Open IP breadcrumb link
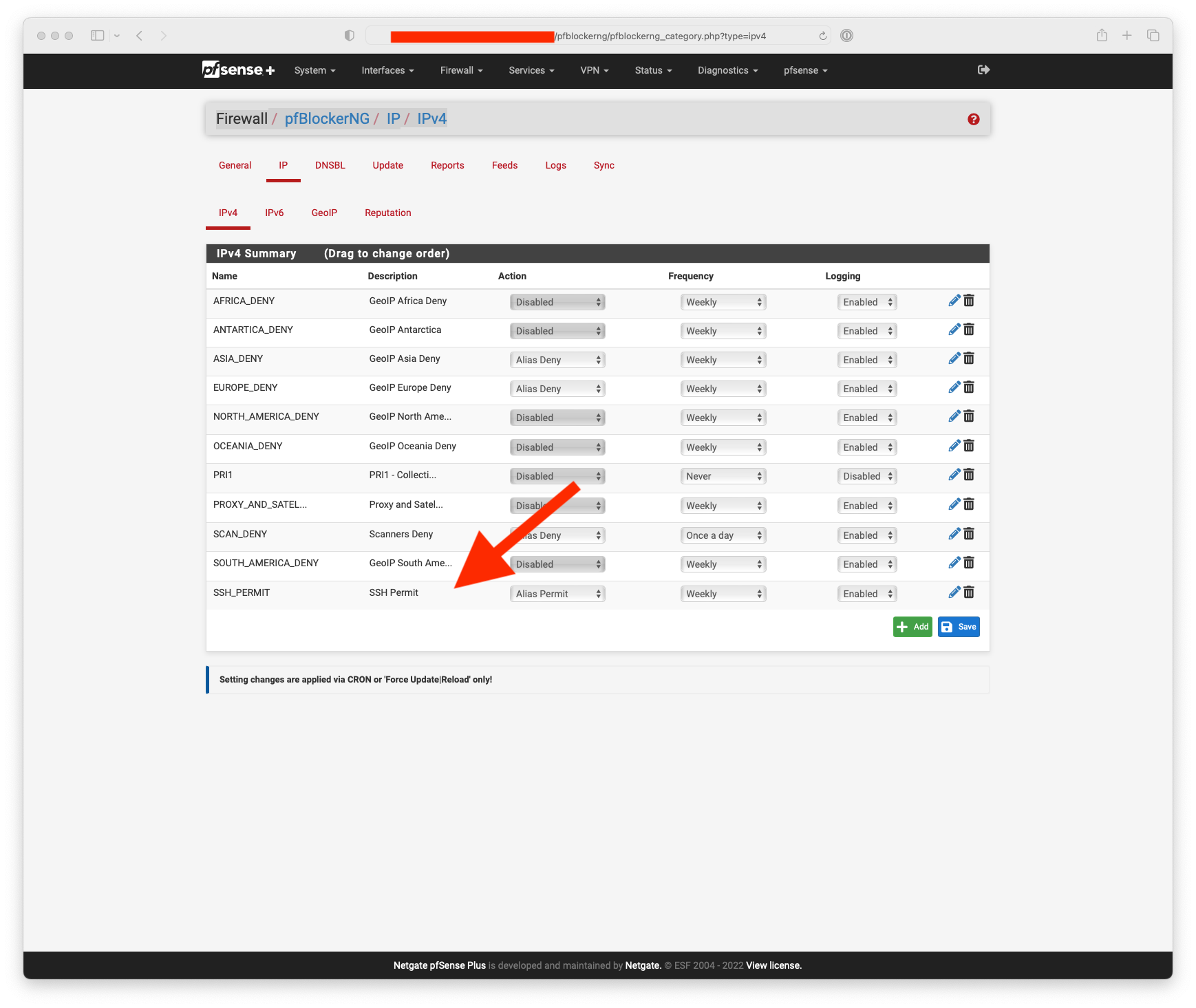 tap(393, 118)
